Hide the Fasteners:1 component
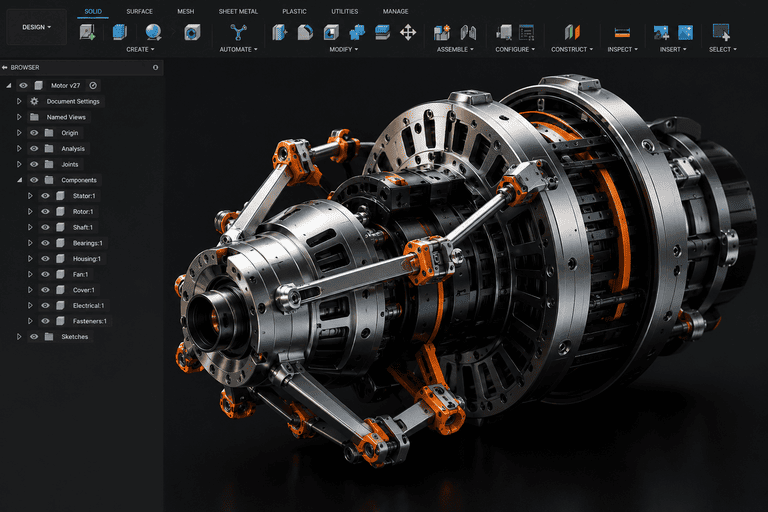The image size is (768, 512). [46, 321]
